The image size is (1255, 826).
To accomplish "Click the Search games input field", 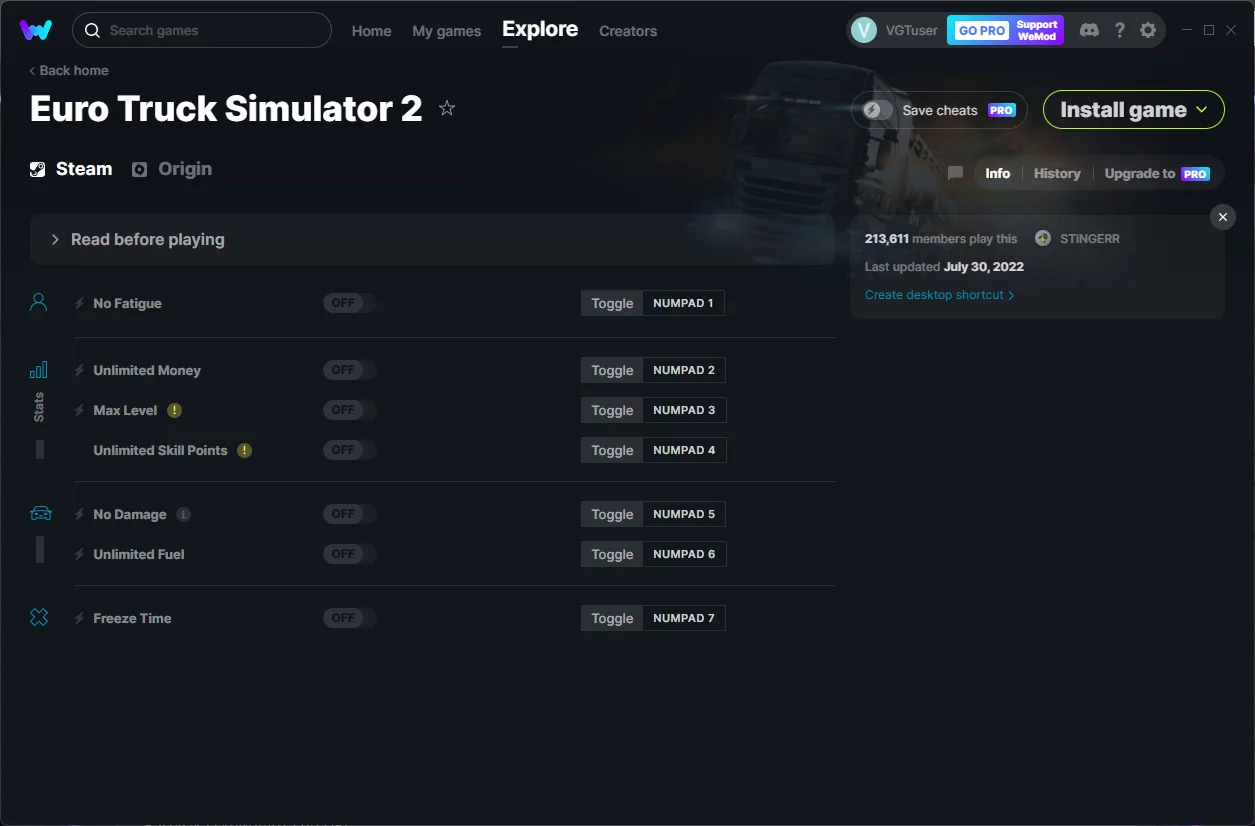I will pyautogui.click(x=202, y=30).
